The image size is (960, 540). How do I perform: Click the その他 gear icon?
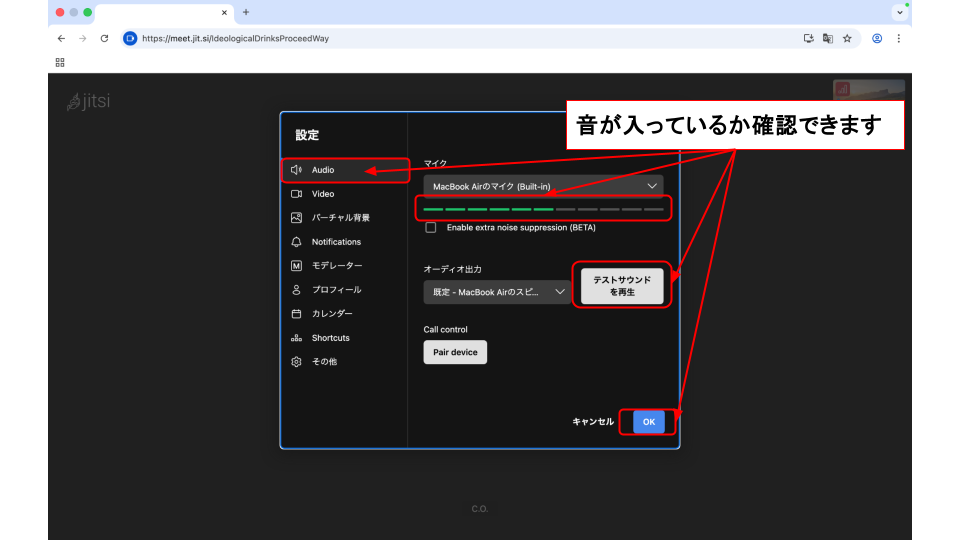pyautogui.click(x=296, y=362)
